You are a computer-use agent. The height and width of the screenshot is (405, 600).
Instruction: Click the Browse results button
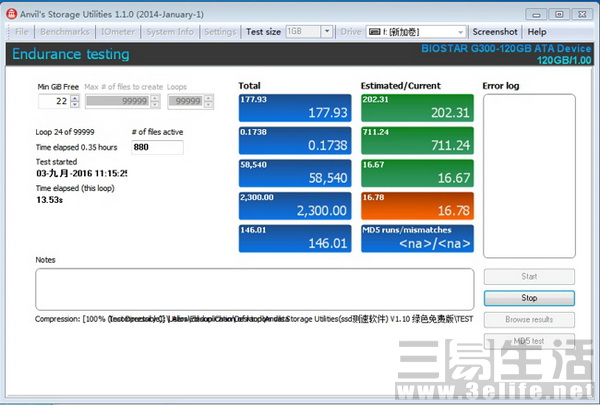coord(529,319)
